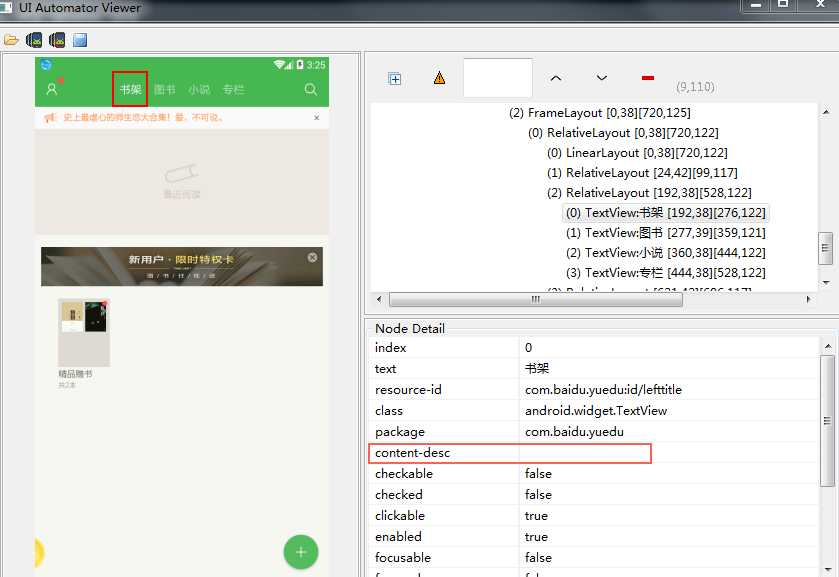This screenshot has height=577, width=839.
Task: Click the class value android.widget.TextView
Action: pyautogui.click(x=596, y=411)
